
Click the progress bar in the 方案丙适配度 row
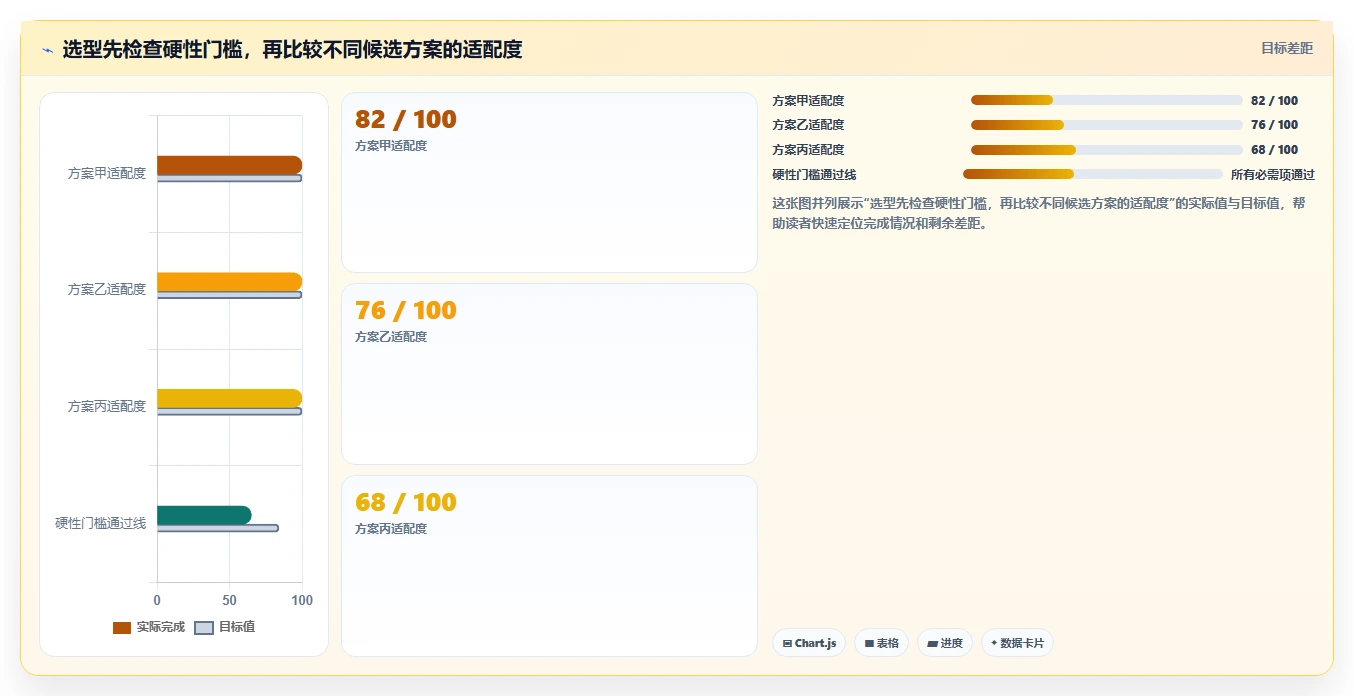pos(1107,150)
